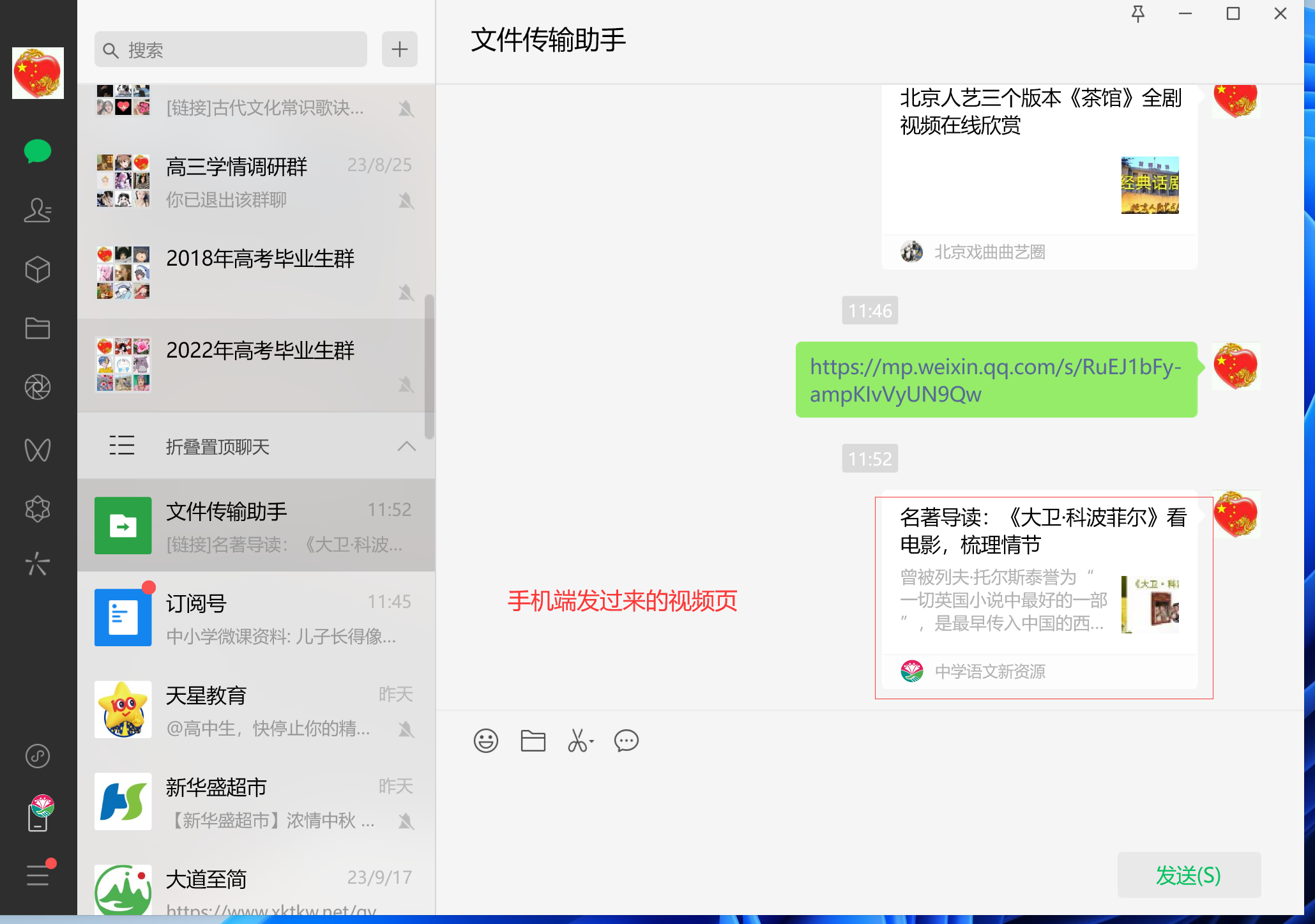Open the Mini Programs icon in sidebar
The height and width of the screenshot is (924, 1315).
coord(38,756)
